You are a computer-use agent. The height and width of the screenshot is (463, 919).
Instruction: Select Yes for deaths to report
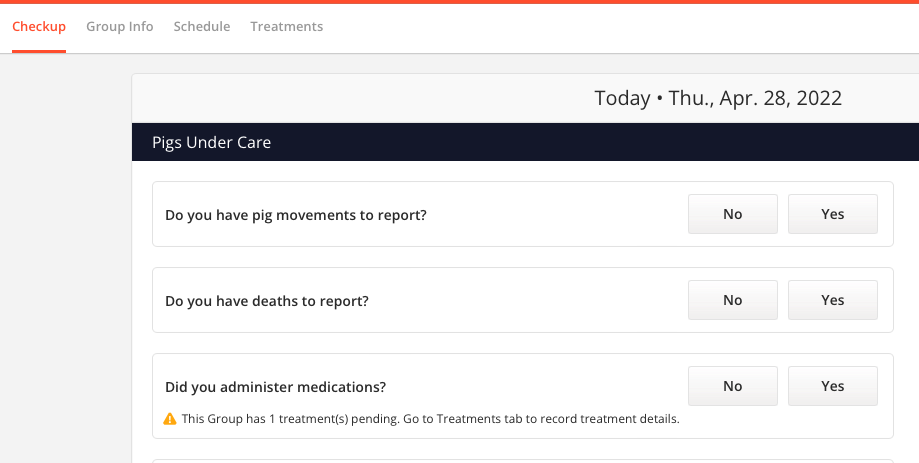[832, 300]
